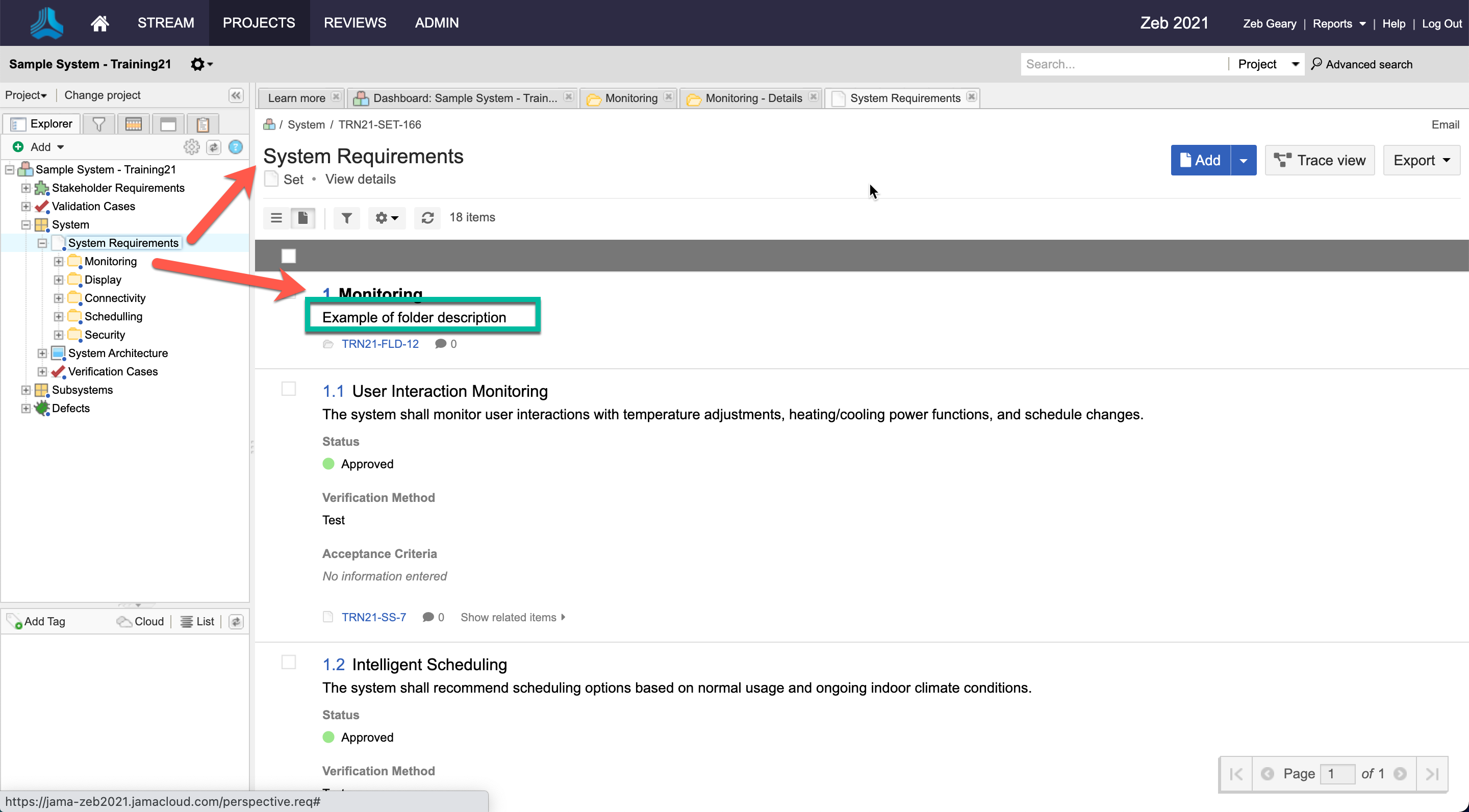Open project settings gear next to Training21

click(201, 64)
